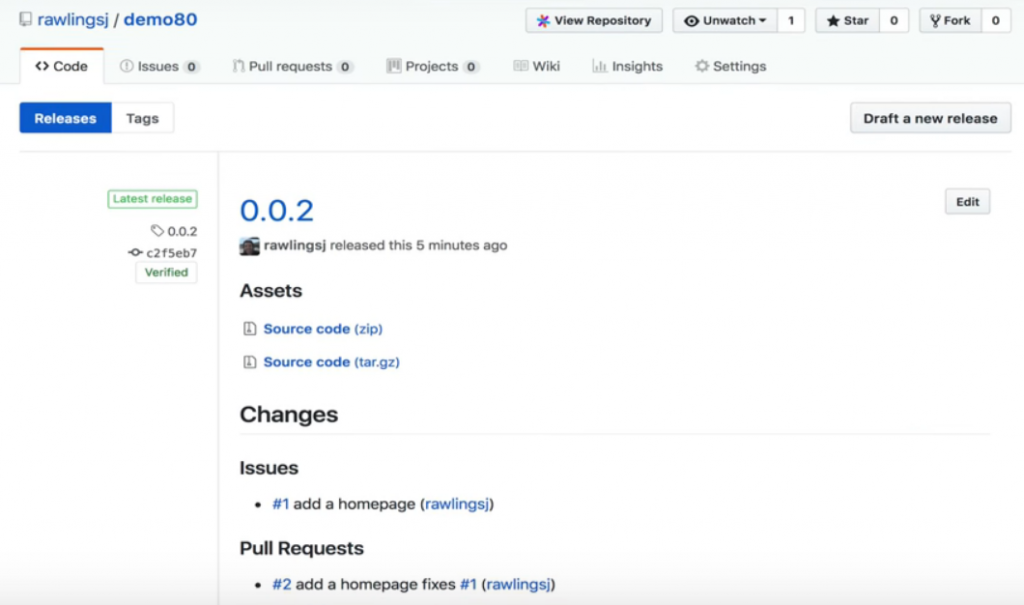Click the Verified badge

click(167, 272)
